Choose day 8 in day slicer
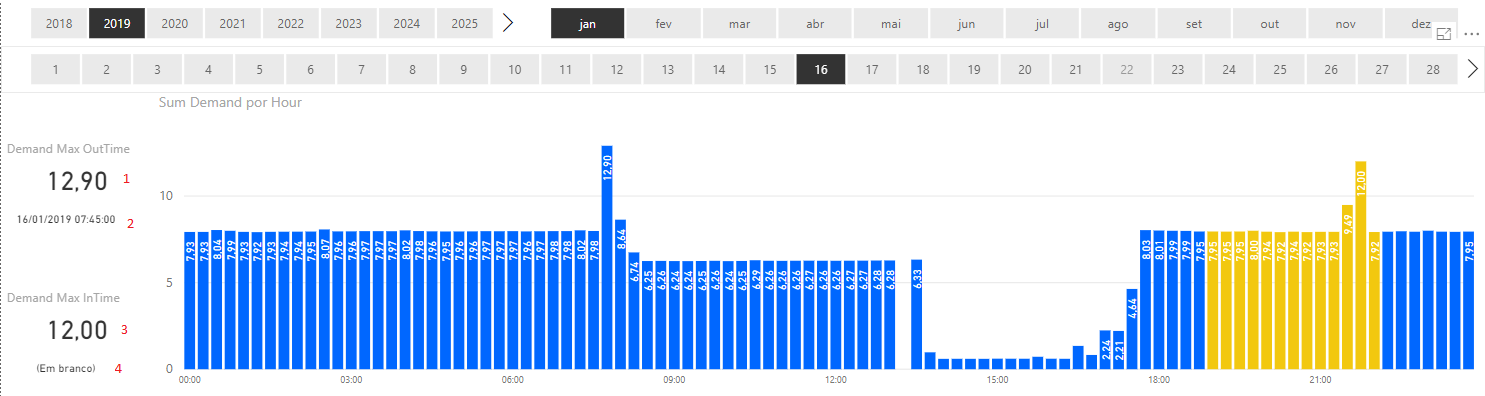The width and height of the screenshot is (1485, 396). coord(412,69)
